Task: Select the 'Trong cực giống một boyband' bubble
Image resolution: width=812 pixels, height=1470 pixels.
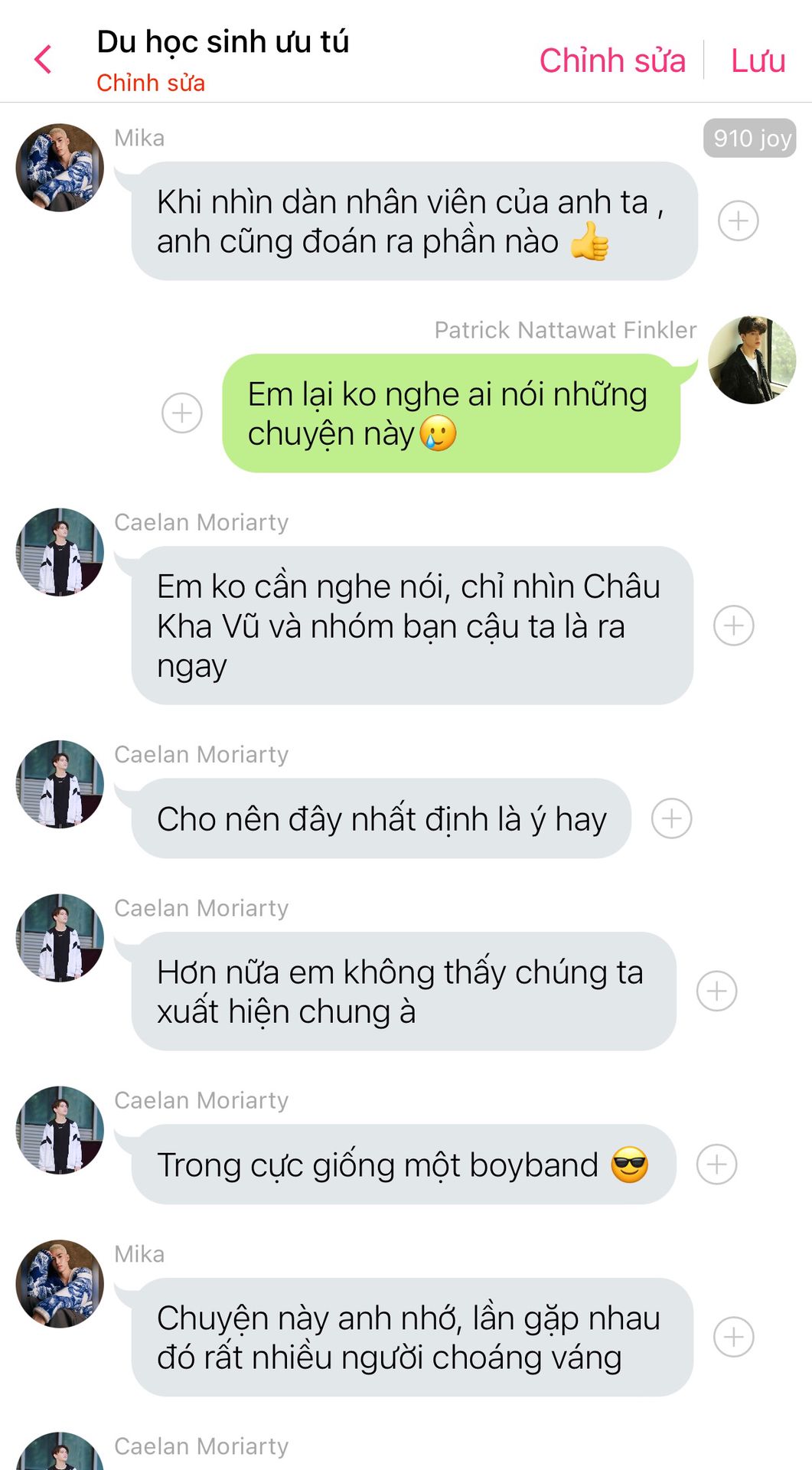Action: pos(403,1165)
